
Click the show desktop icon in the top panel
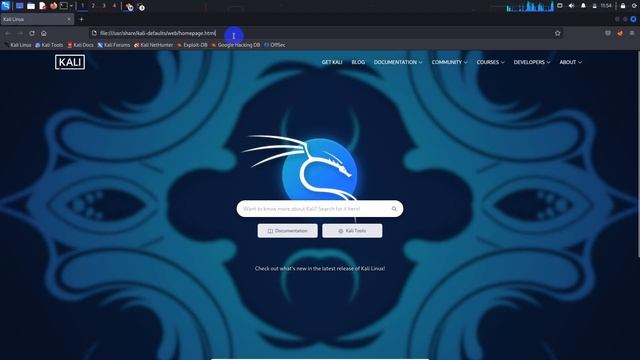[x=19, y=6]
